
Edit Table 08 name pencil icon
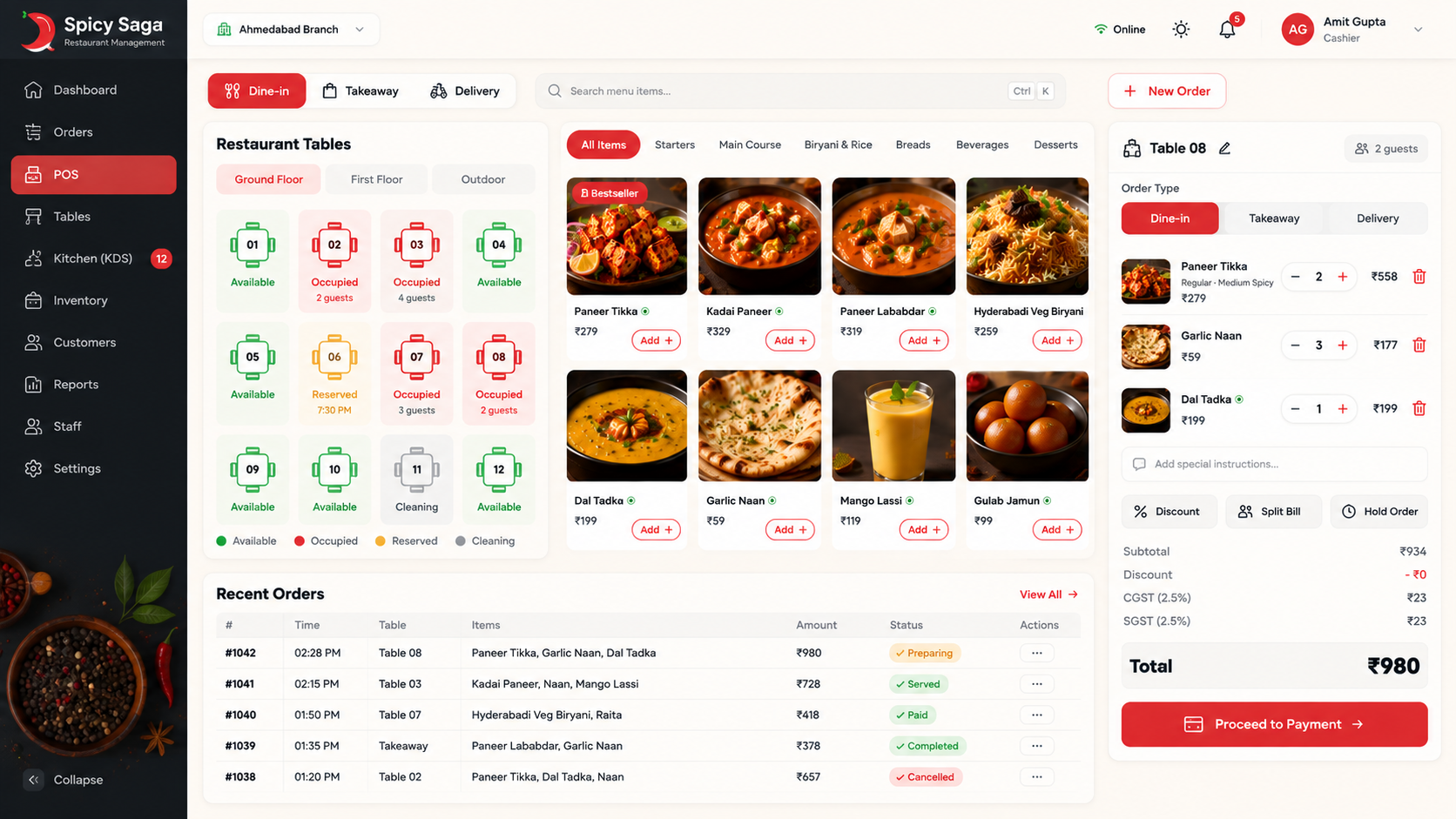pyautogui.click(x=1224, y=148)
